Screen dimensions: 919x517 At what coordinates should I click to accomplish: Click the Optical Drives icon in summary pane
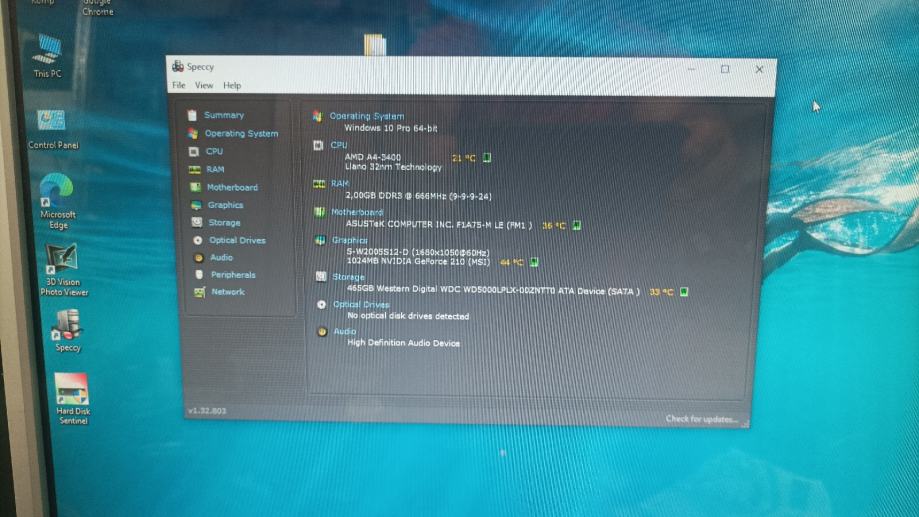click(321, 305)
